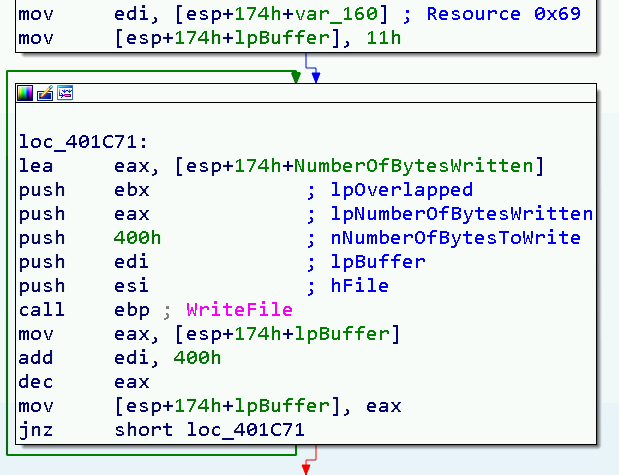The height and width of the screenshot is (475, 619).
Task: Click var_160 in the mov edi instruction
Action: 337,14
